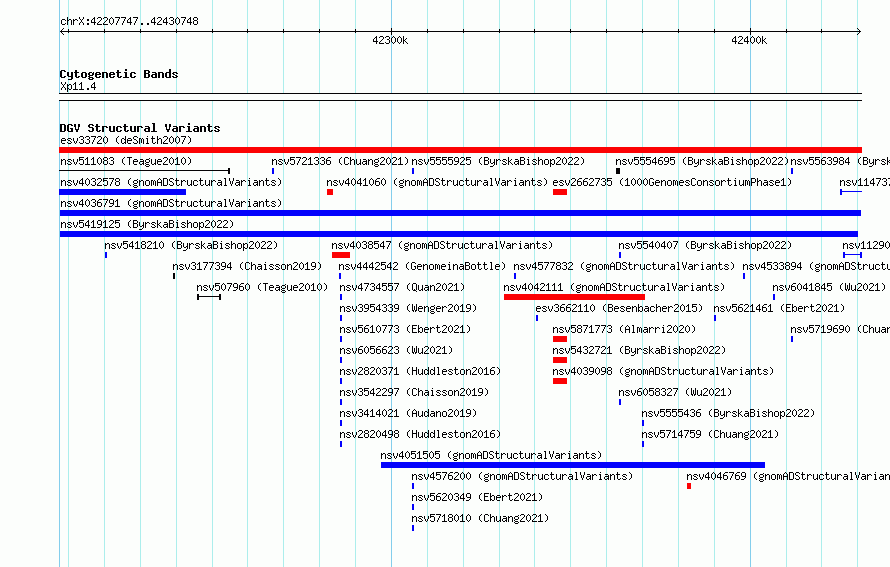Click nsv5418210 (ByrskaBishop2022) label
Viewport: 890px width, 567px height.
click(191, 245)
